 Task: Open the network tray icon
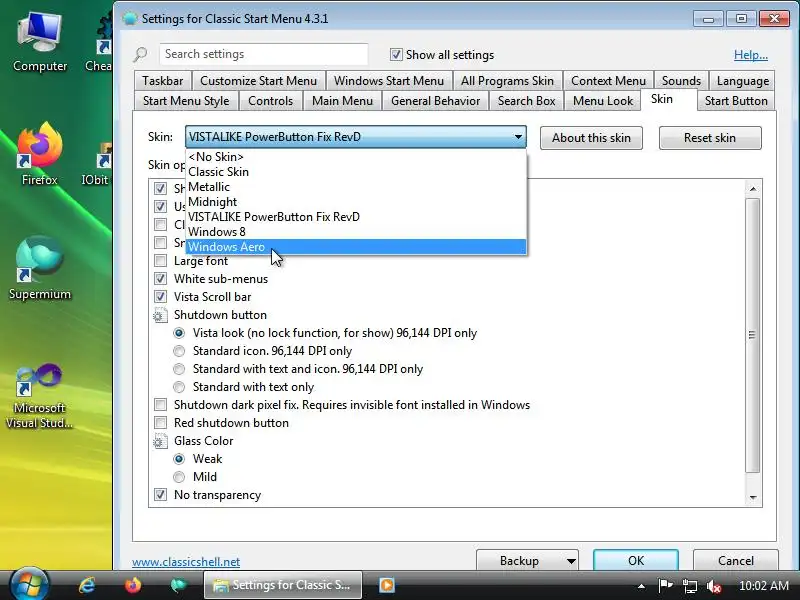690,586
